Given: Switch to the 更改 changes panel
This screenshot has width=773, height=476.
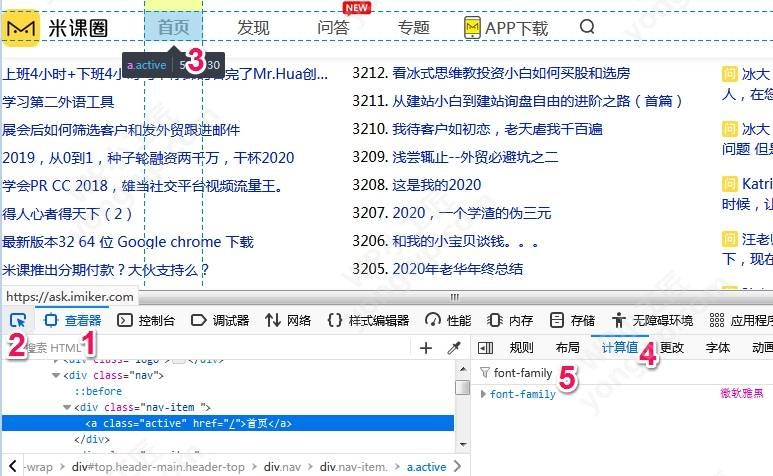Looking at the screenshot, I should 671,347.
